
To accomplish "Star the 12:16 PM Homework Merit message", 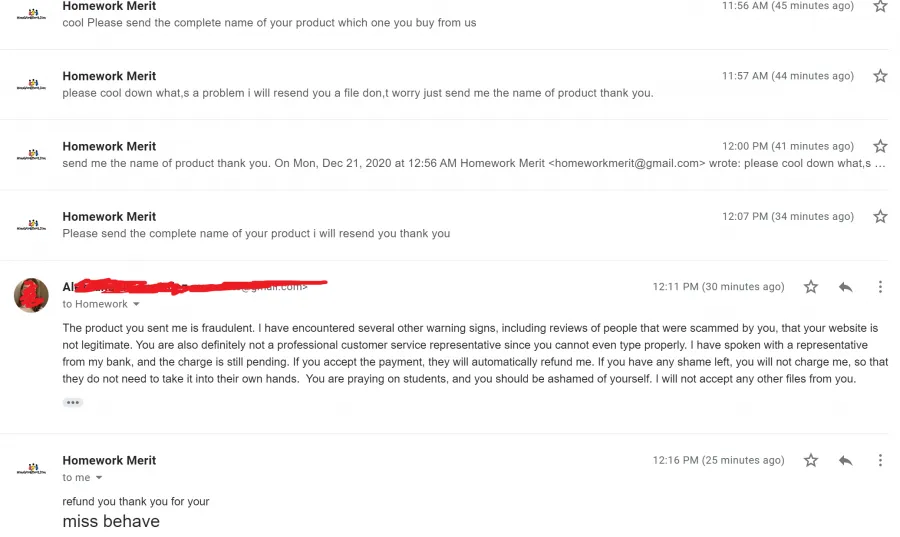I will point(810,460).
